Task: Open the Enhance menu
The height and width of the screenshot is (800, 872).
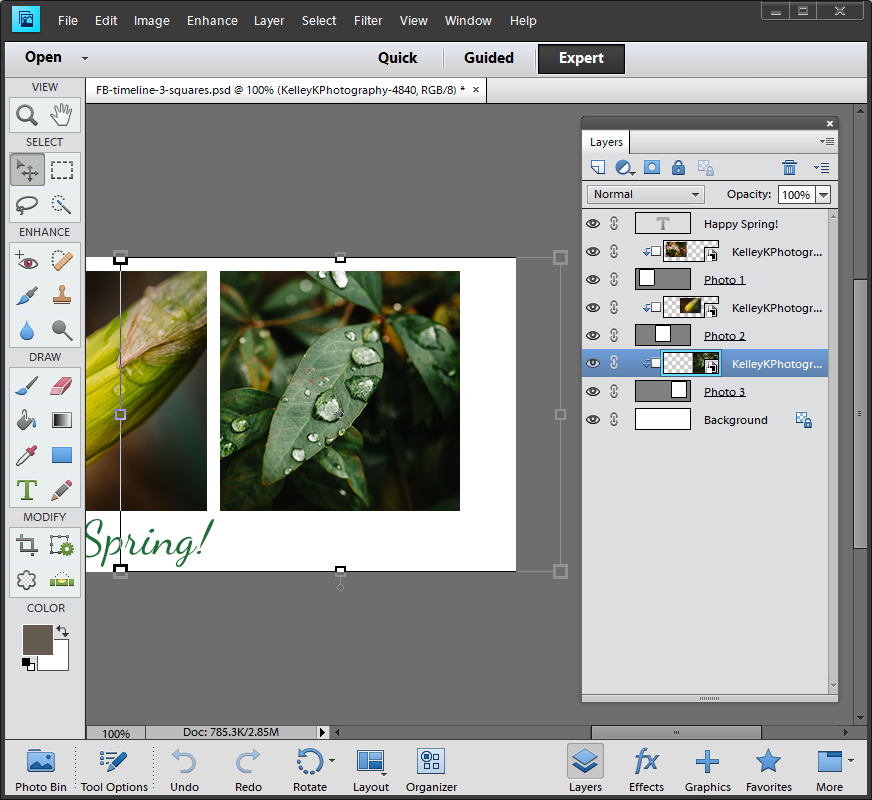Action: (x=212, y=20)
